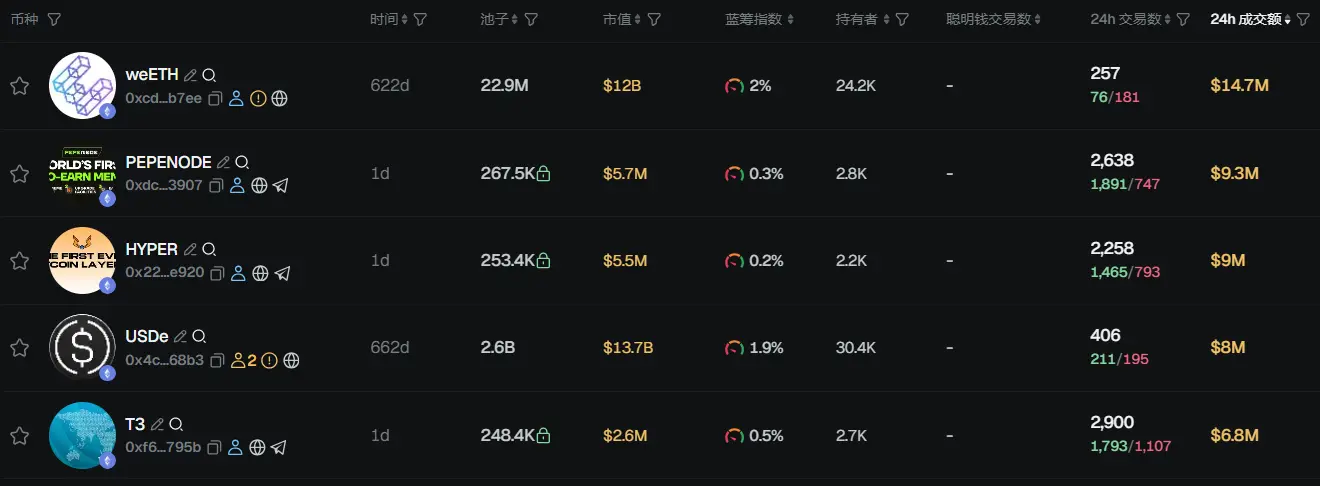This screenshot has width=1320, height=486.
Task: Copy the weETH contract address
Action: click(216, 99)
